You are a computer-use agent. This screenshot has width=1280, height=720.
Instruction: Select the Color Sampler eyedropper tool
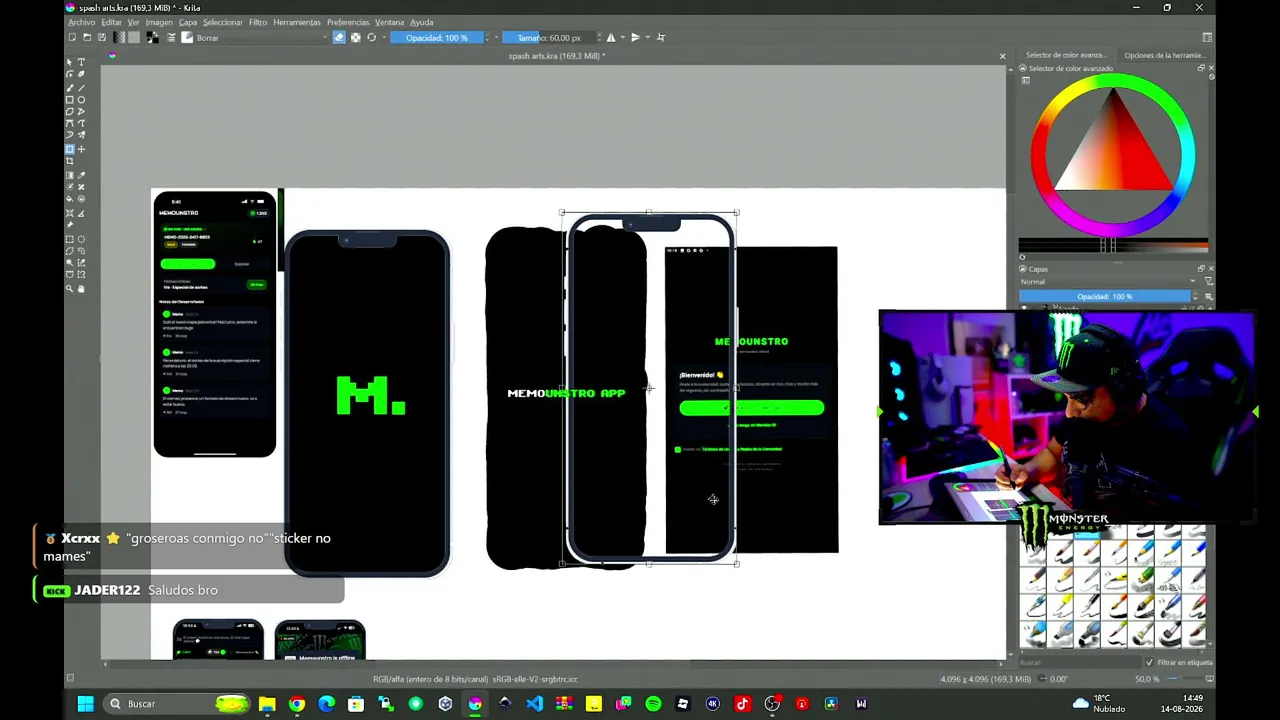pyautogui.click(x=82, y=175)
